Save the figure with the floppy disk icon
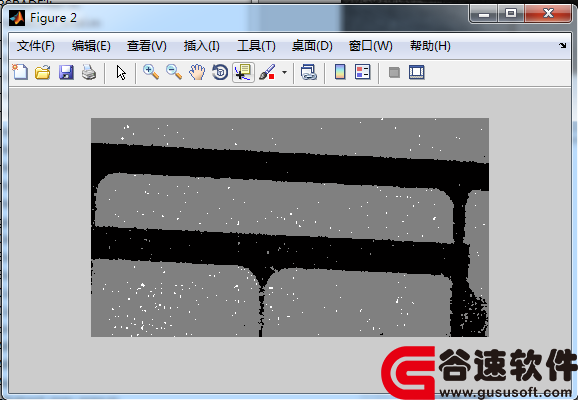The width and height of the screenshot is (578, 400). (x=66, y=72)
